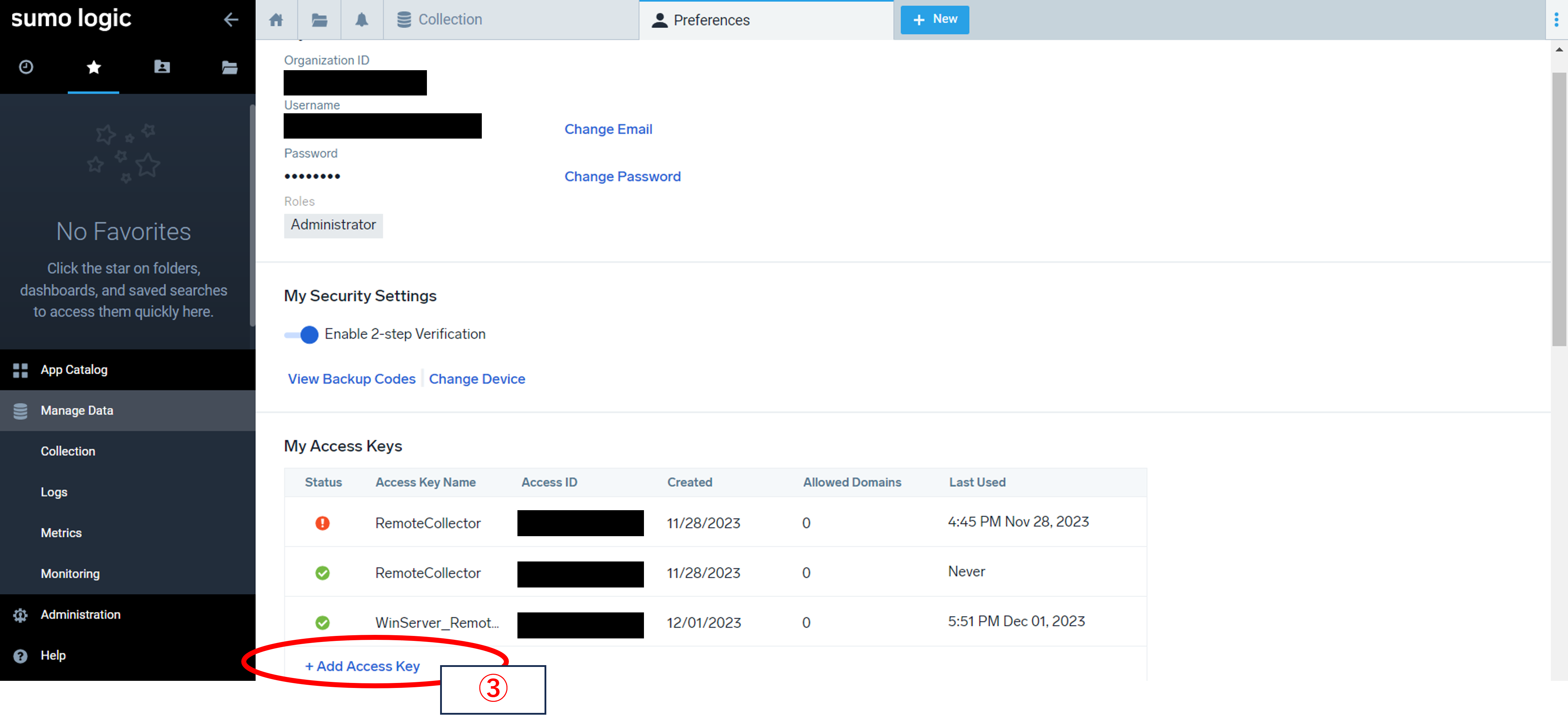
Task: Open the Favorites star icon in sidebar
Action: click(x=93, y=67)
